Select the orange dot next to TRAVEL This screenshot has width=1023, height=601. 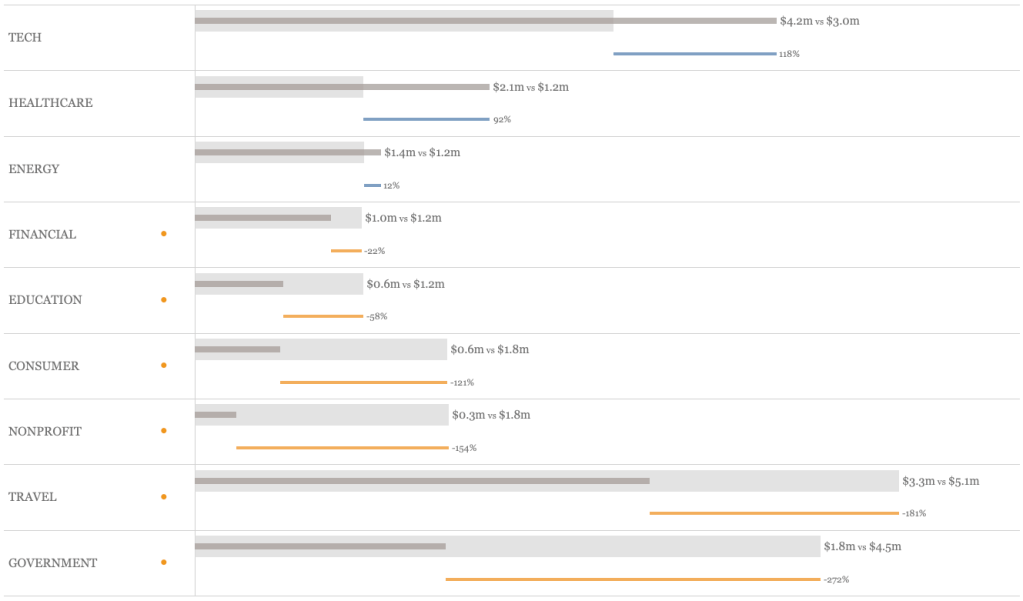[x=164, y=496]
